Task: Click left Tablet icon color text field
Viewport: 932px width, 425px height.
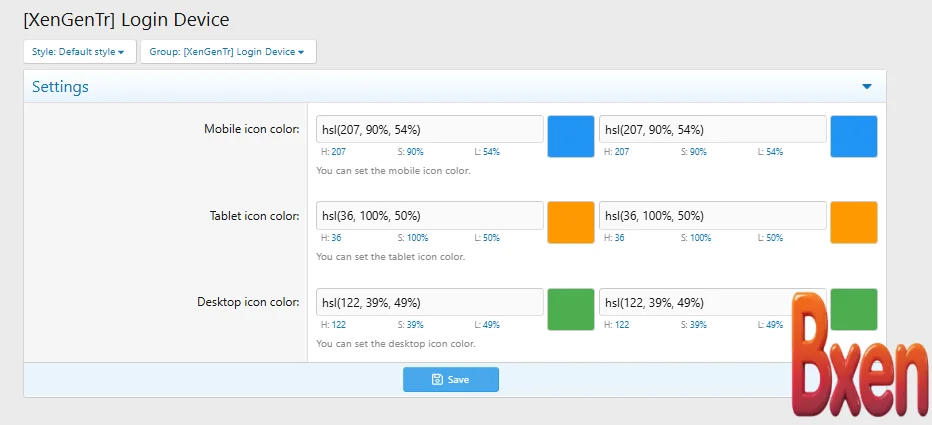Action: click(x=430, y=216)
